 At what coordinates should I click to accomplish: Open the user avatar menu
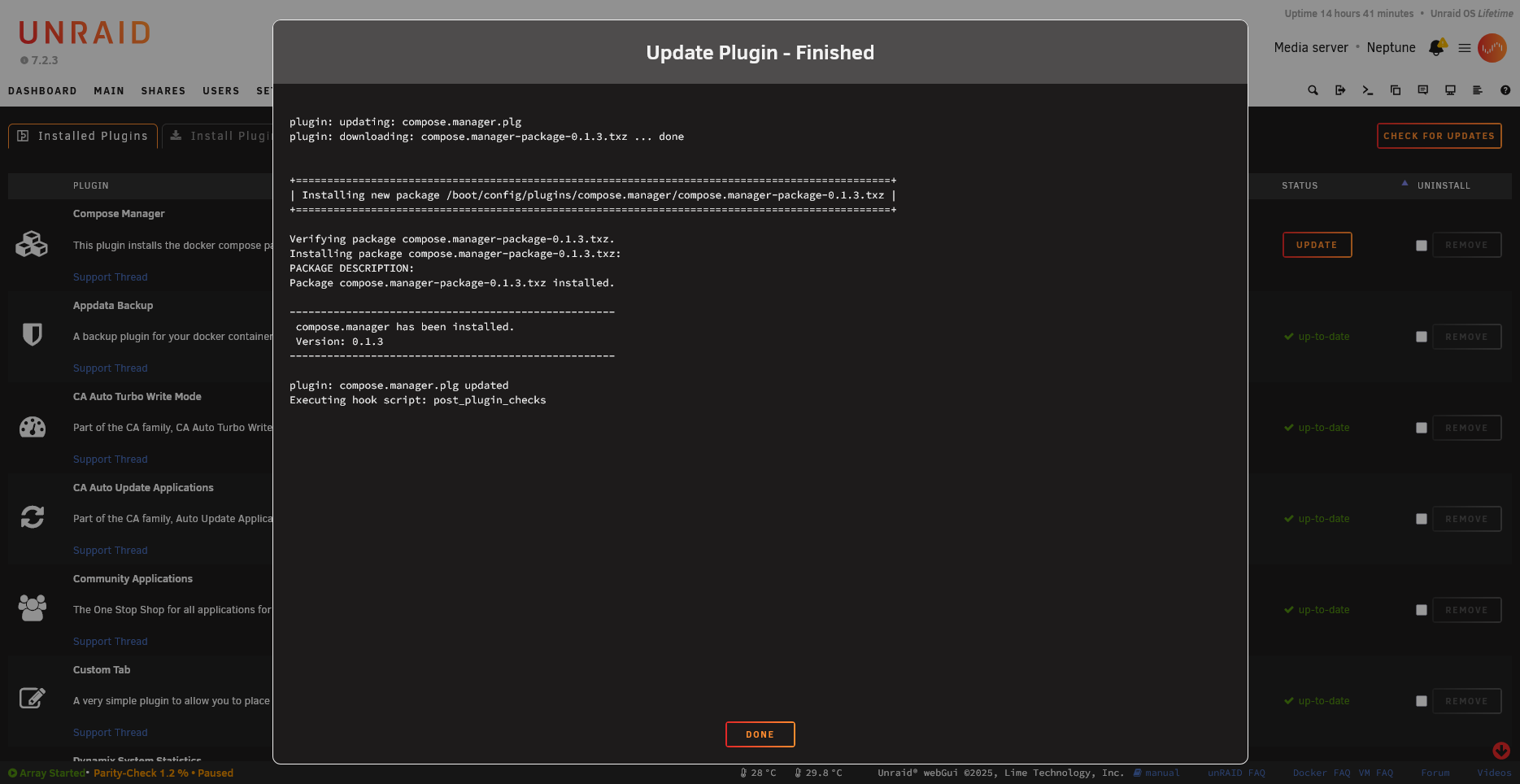[x=1492, y=47]
